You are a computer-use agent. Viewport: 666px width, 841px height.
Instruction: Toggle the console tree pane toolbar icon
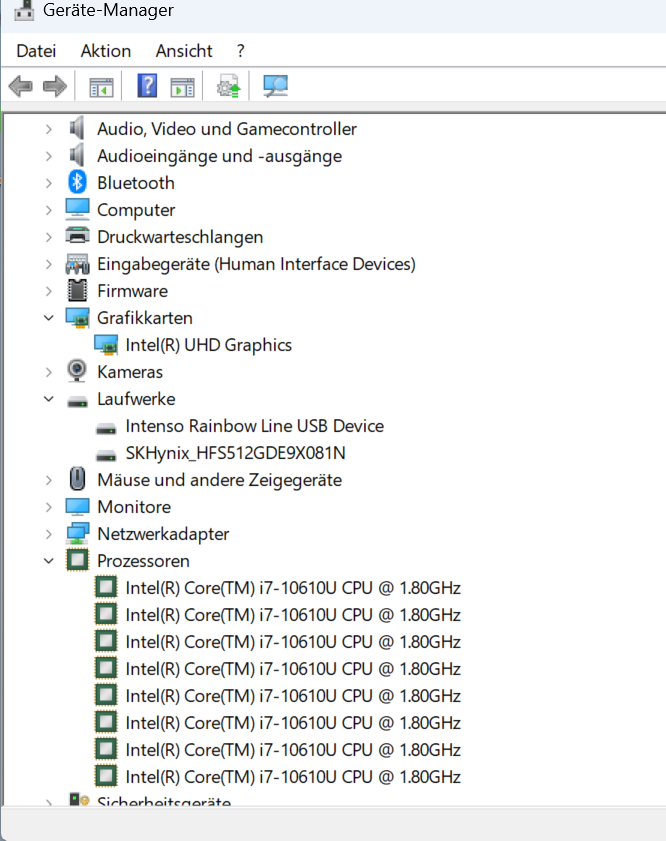point(101,87)
